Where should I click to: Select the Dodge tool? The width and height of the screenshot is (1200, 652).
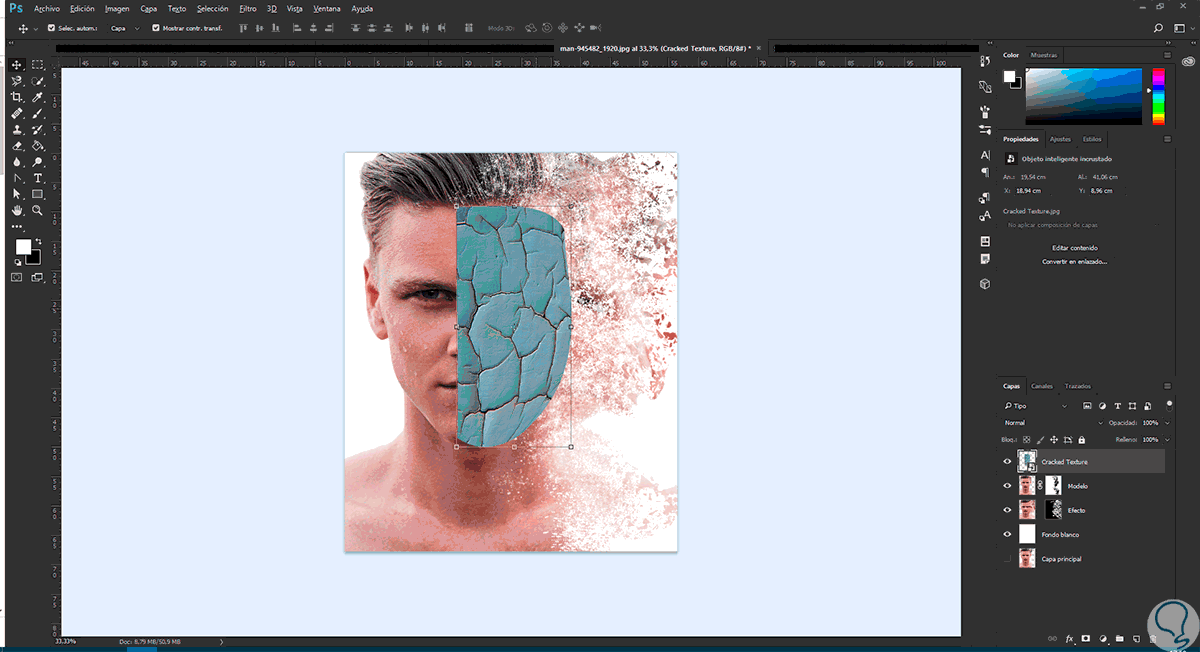(x=37, y=162)
